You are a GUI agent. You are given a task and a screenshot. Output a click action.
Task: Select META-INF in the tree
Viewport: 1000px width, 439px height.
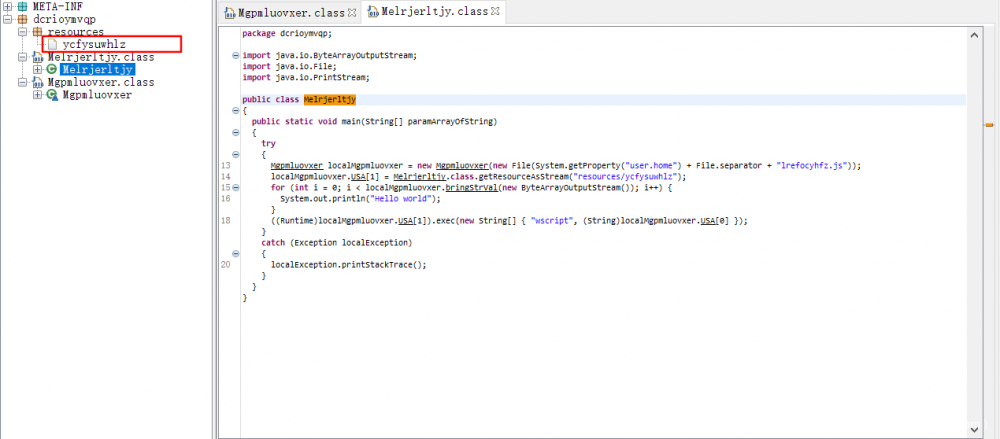point(57,6)
